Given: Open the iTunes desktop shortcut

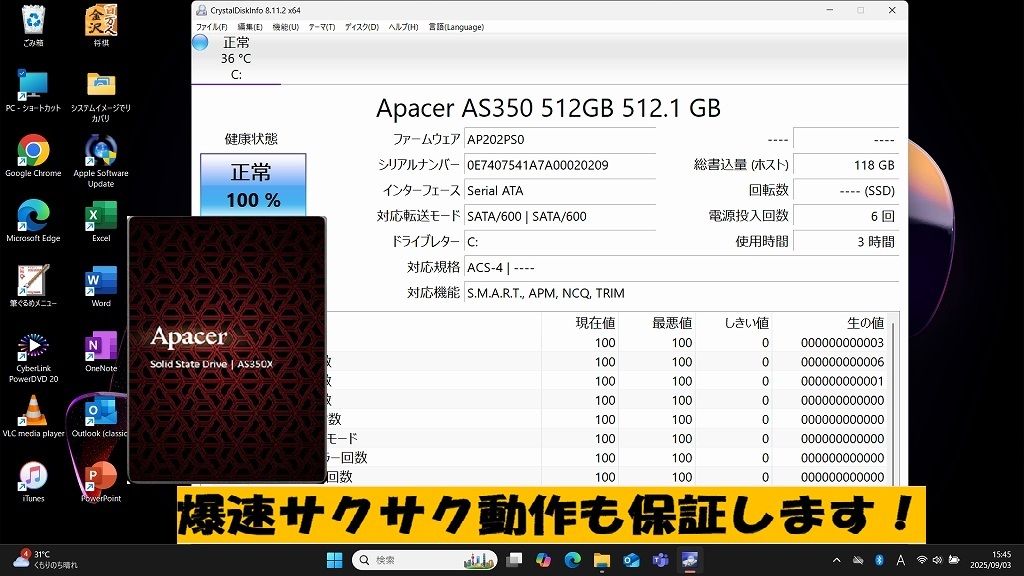Looking at the screenshot, I should point(33,482).
